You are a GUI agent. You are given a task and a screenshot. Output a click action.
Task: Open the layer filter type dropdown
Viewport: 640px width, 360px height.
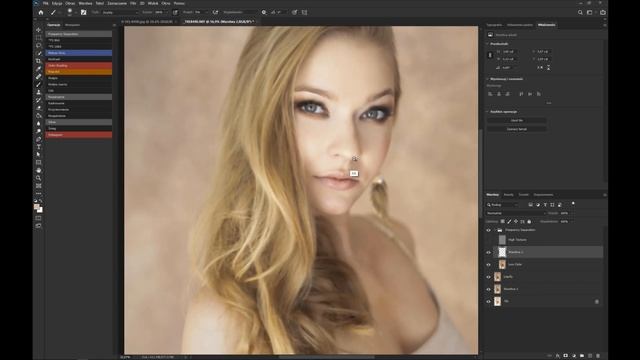pyautogui.click(x=502, y=205)
